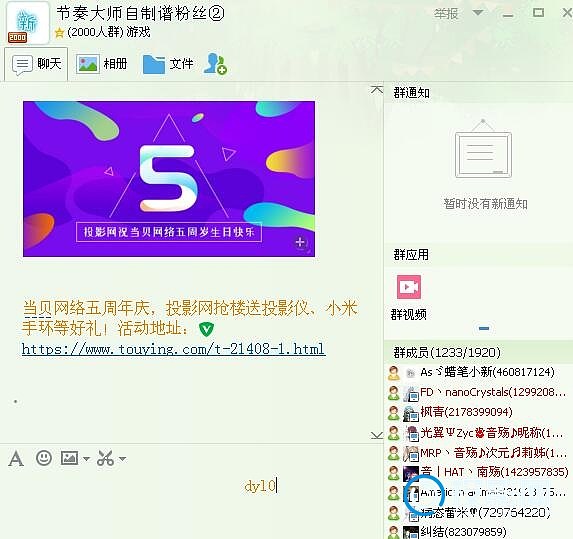The image size is (573, 539).
Task: Switch to the 文件 files tab
Action: (168, 64)
